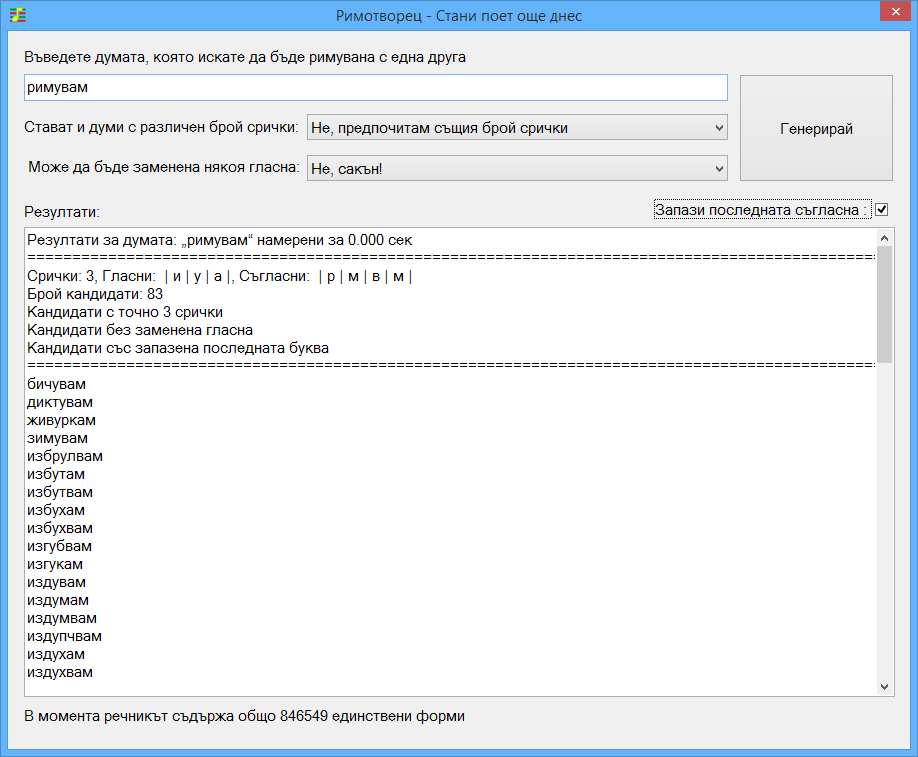The width and height of the screenshot is (918, 757).
Task: Click the result word зимувам
Action: click(x=57, y=438)
